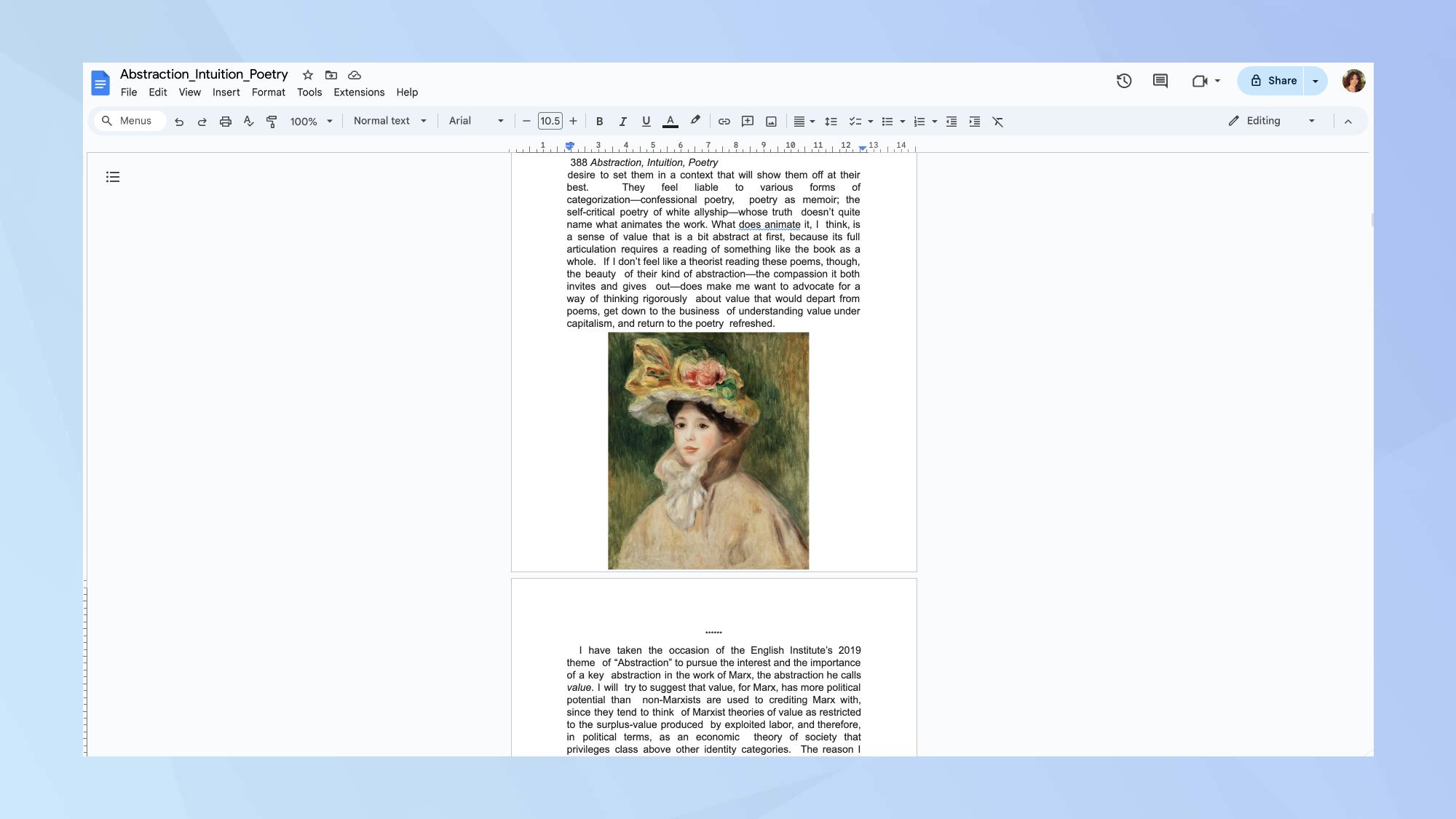Open the Format menu
This screenshot has height=819, width=1456.
tap(268, 92)
